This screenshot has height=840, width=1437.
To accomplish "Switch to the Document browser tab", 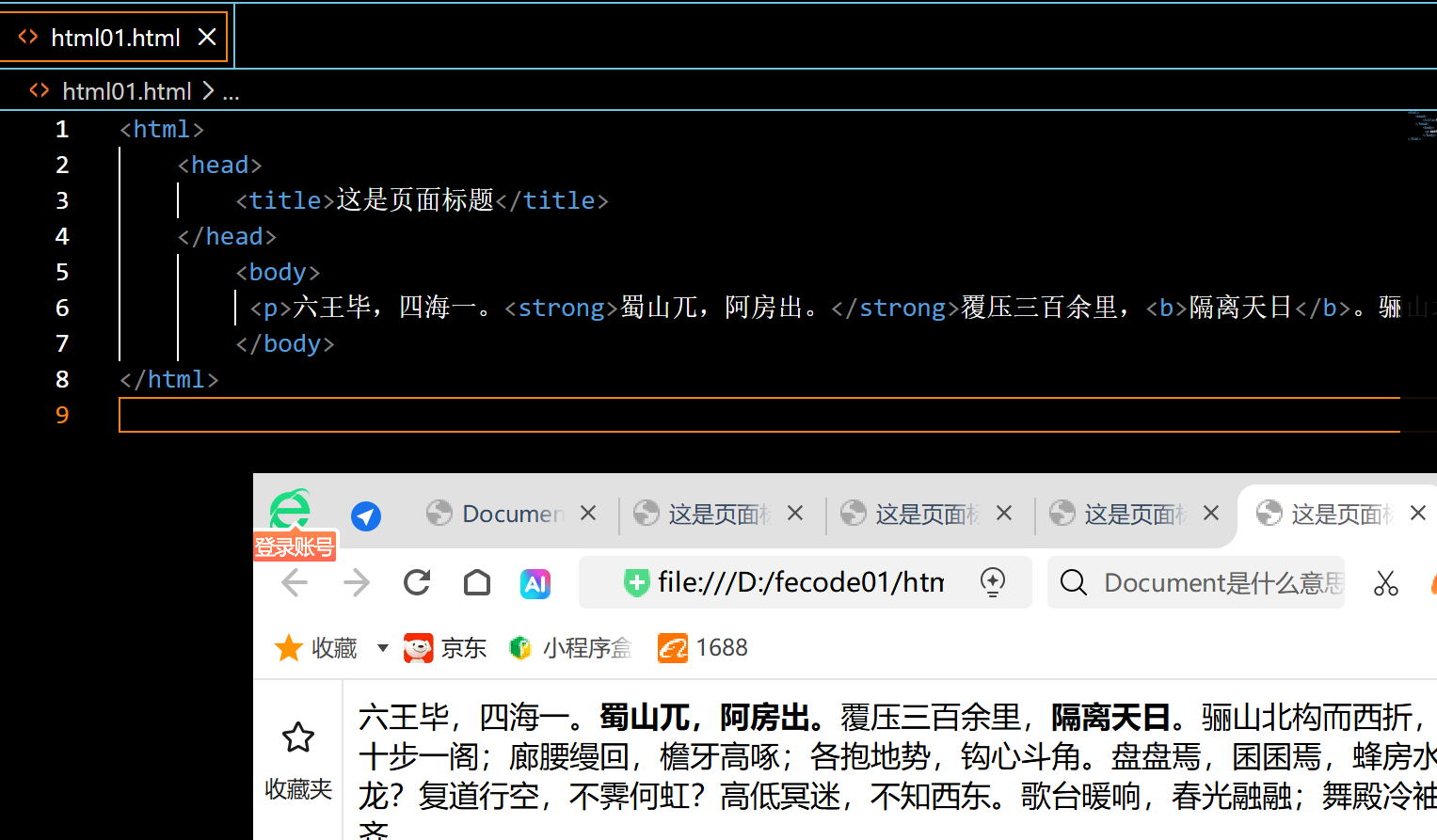I will (511, 514).
